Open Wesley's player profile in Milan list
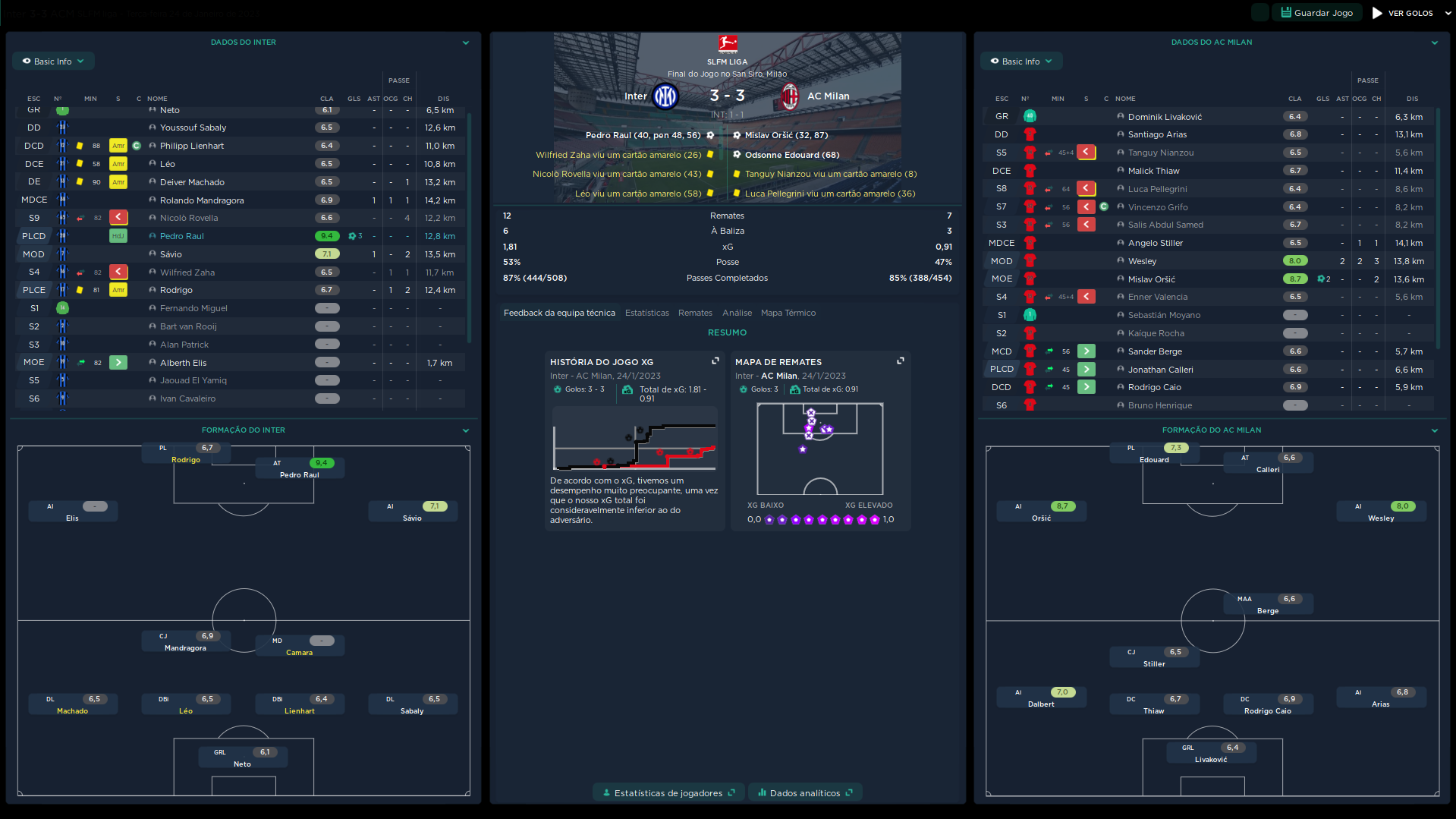1456x819 pixels. pyautogui.click(x=1142, y=261)
